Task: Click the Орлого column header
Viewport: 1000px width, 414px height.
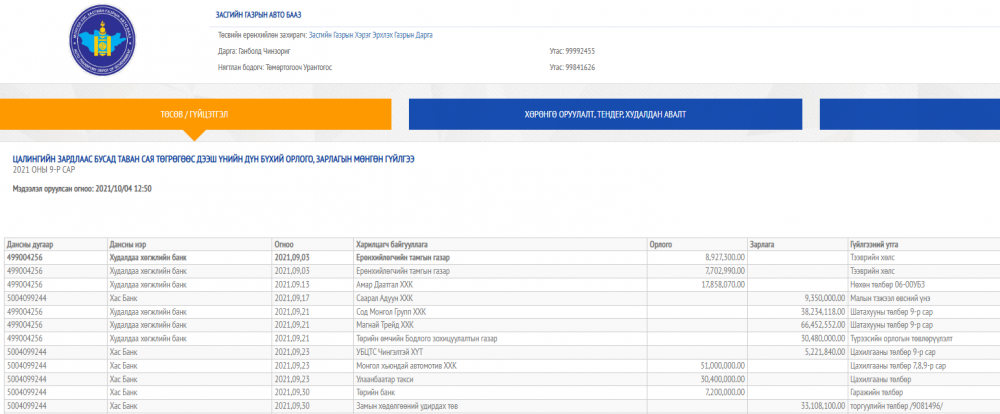Action: (696, 244)
